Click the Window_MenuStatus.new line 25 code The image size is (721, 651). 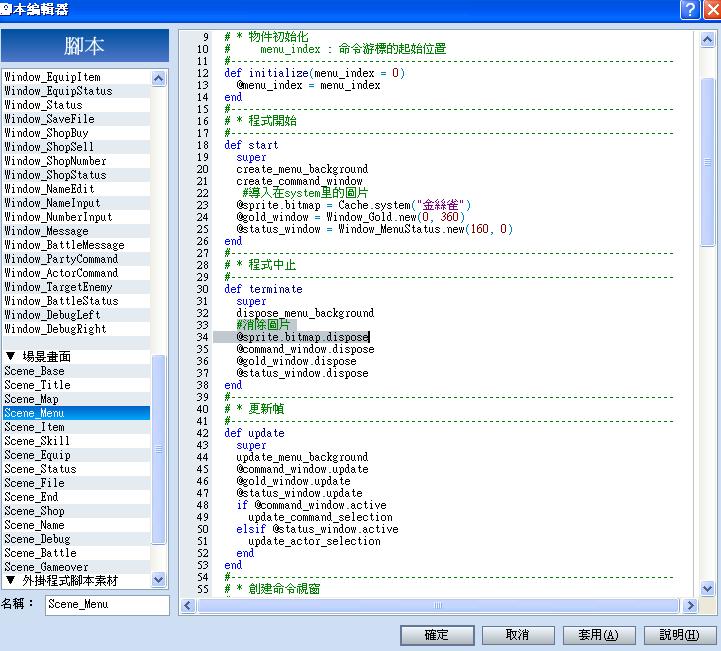(374, 229)
